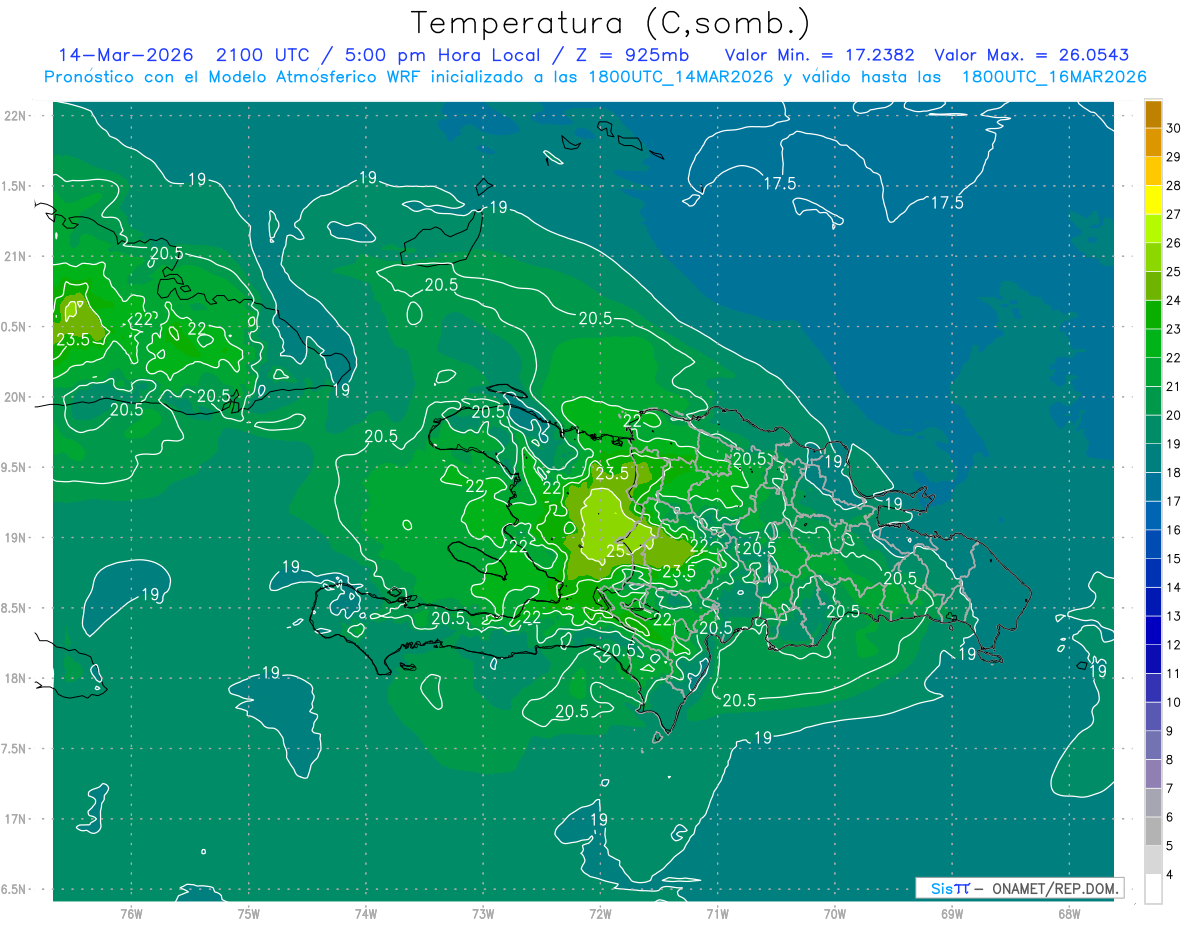This screenshot has height=927, width=1200.
Task: Click the "16" label on the color scale
Action: (1174, 530)
